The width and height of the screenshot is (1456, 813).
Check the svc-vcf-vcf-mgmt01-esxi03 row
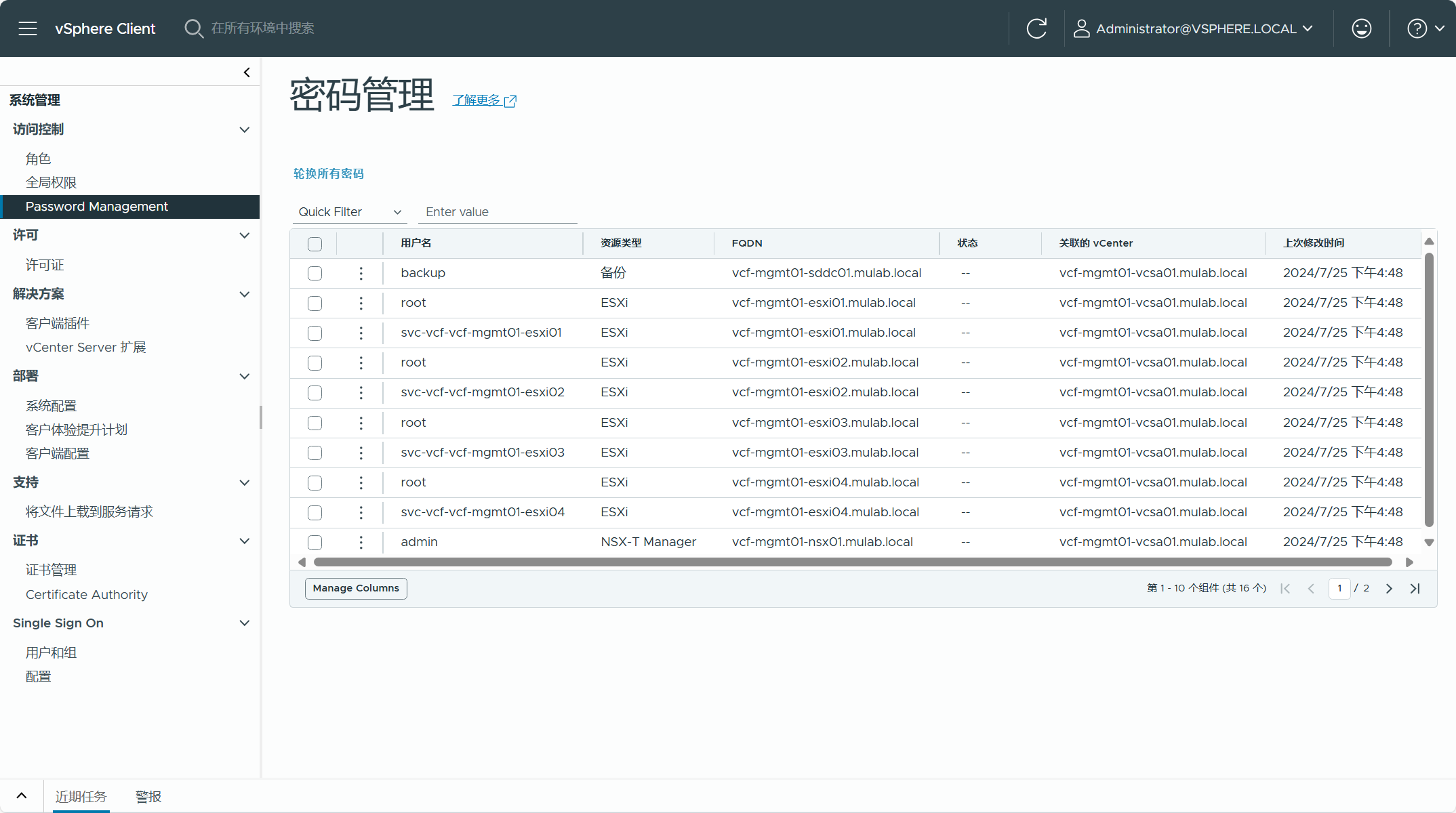(x=315, y=453)
